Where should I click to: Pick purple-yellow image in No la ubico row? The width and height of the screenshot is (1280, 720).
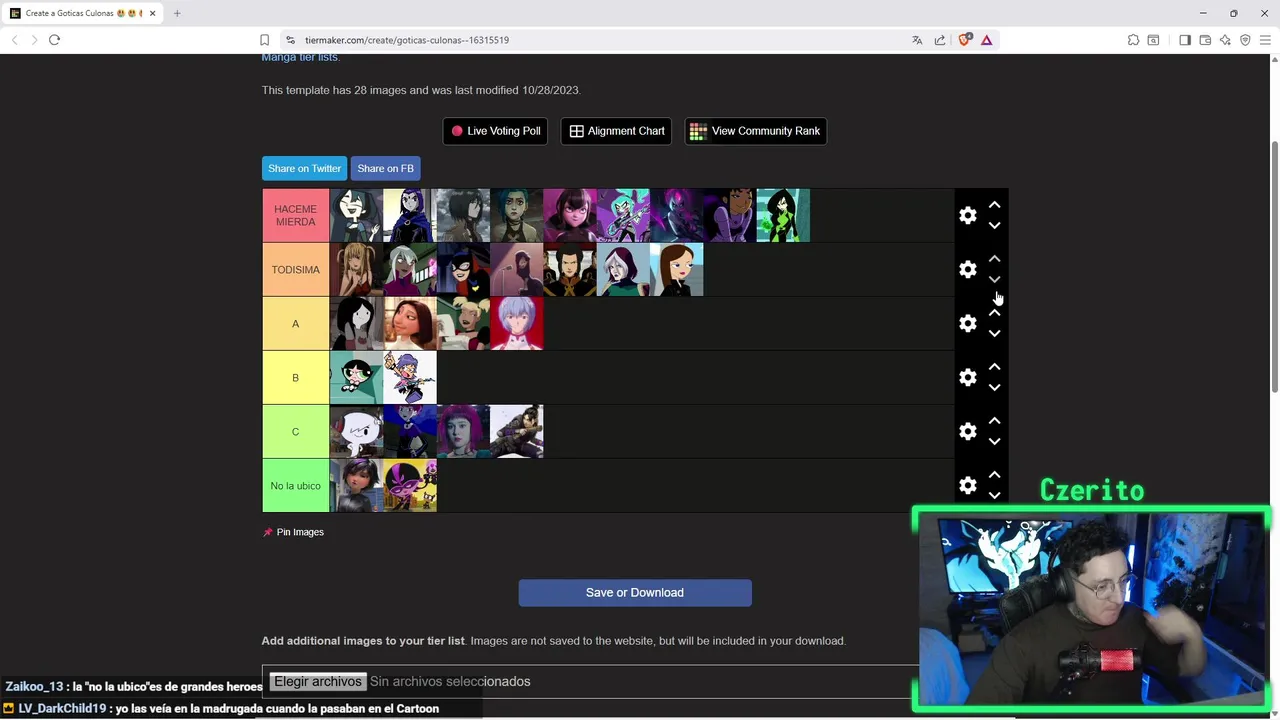point(410,485)
